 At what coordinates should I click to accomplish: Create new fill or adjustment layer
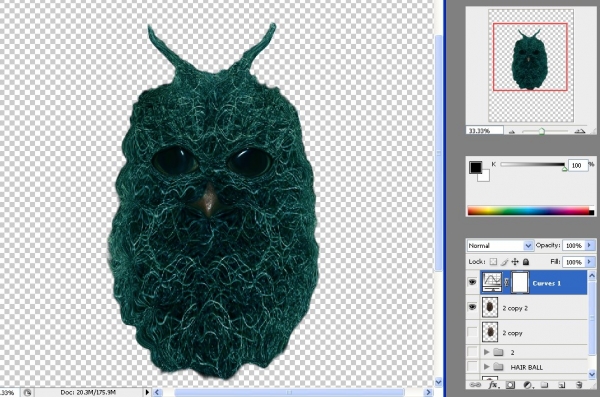(528, 385)
